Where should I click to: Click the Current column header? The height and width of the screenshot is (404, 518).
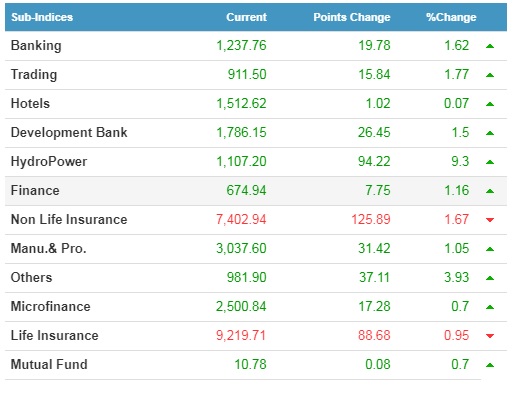[246, 17]
